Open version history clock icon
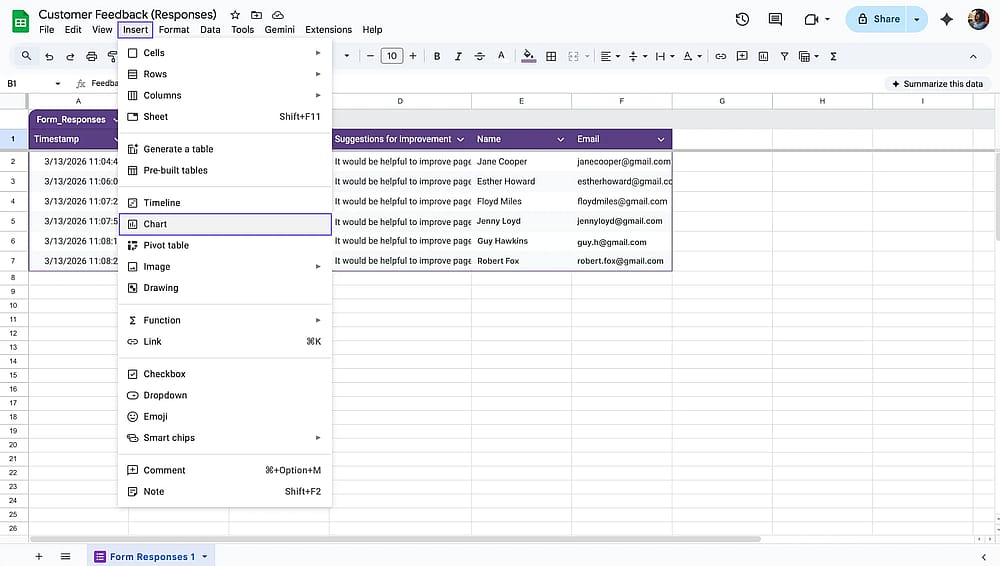Viewport: 1000px width, 566px height. [742, 19]
